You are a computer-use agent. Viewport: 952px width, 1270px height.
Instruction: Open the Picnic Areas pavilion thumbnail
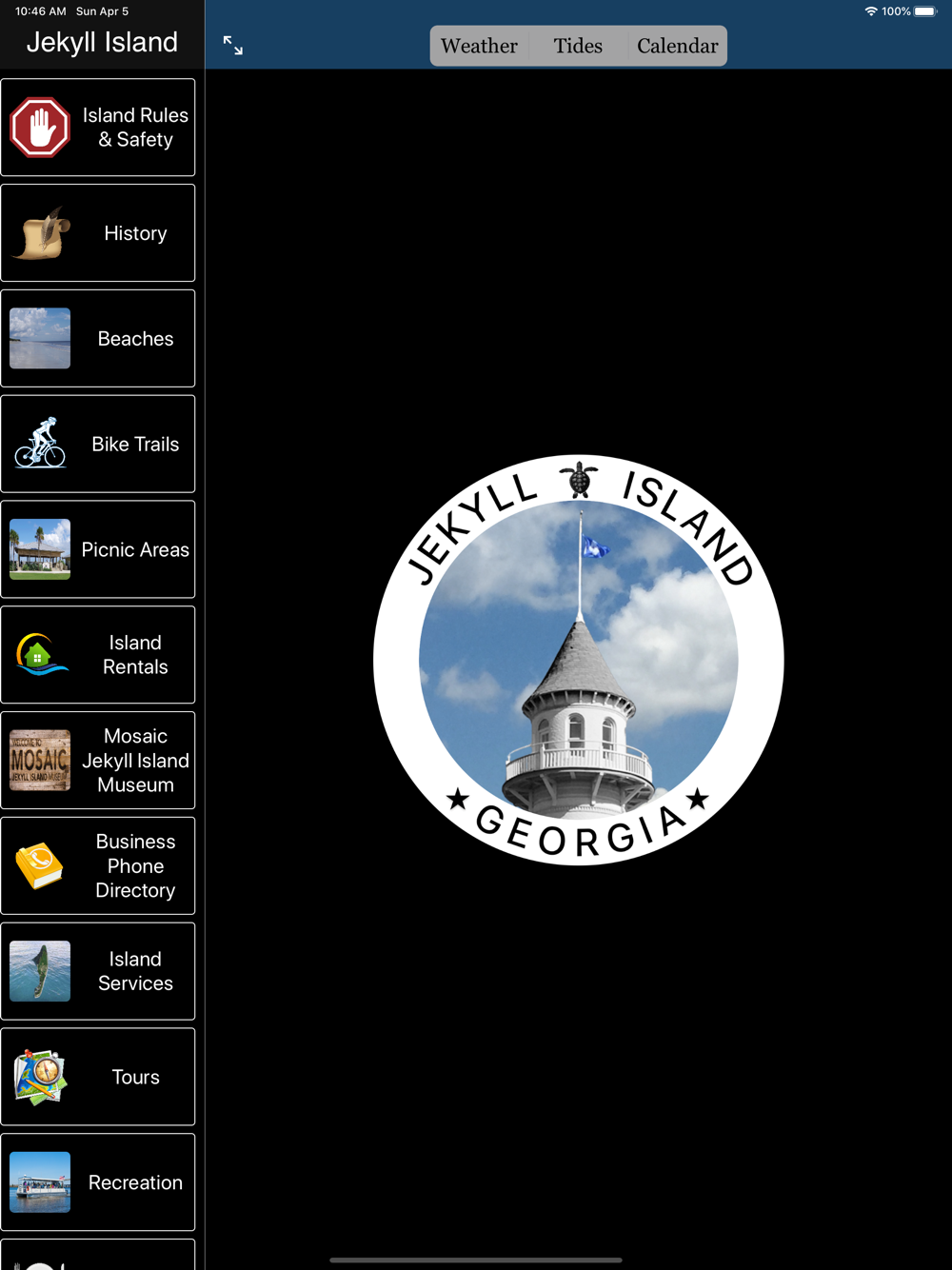click(x=40, y=549)
